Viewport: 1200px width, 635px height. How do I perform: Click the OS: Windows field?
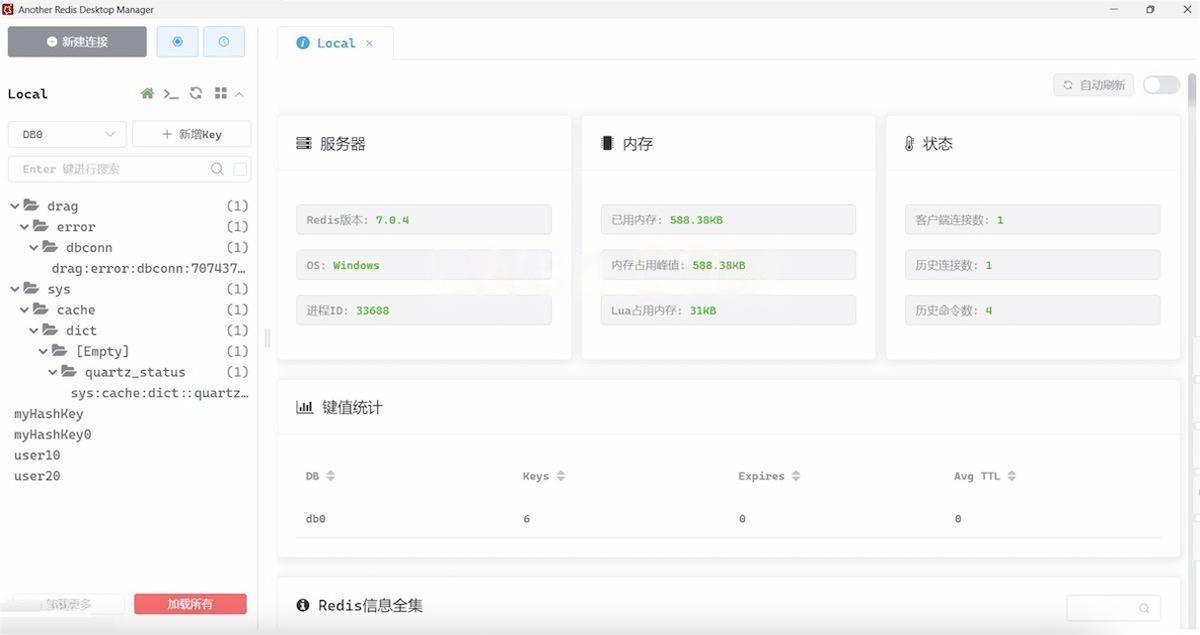(x=424, y=265)
